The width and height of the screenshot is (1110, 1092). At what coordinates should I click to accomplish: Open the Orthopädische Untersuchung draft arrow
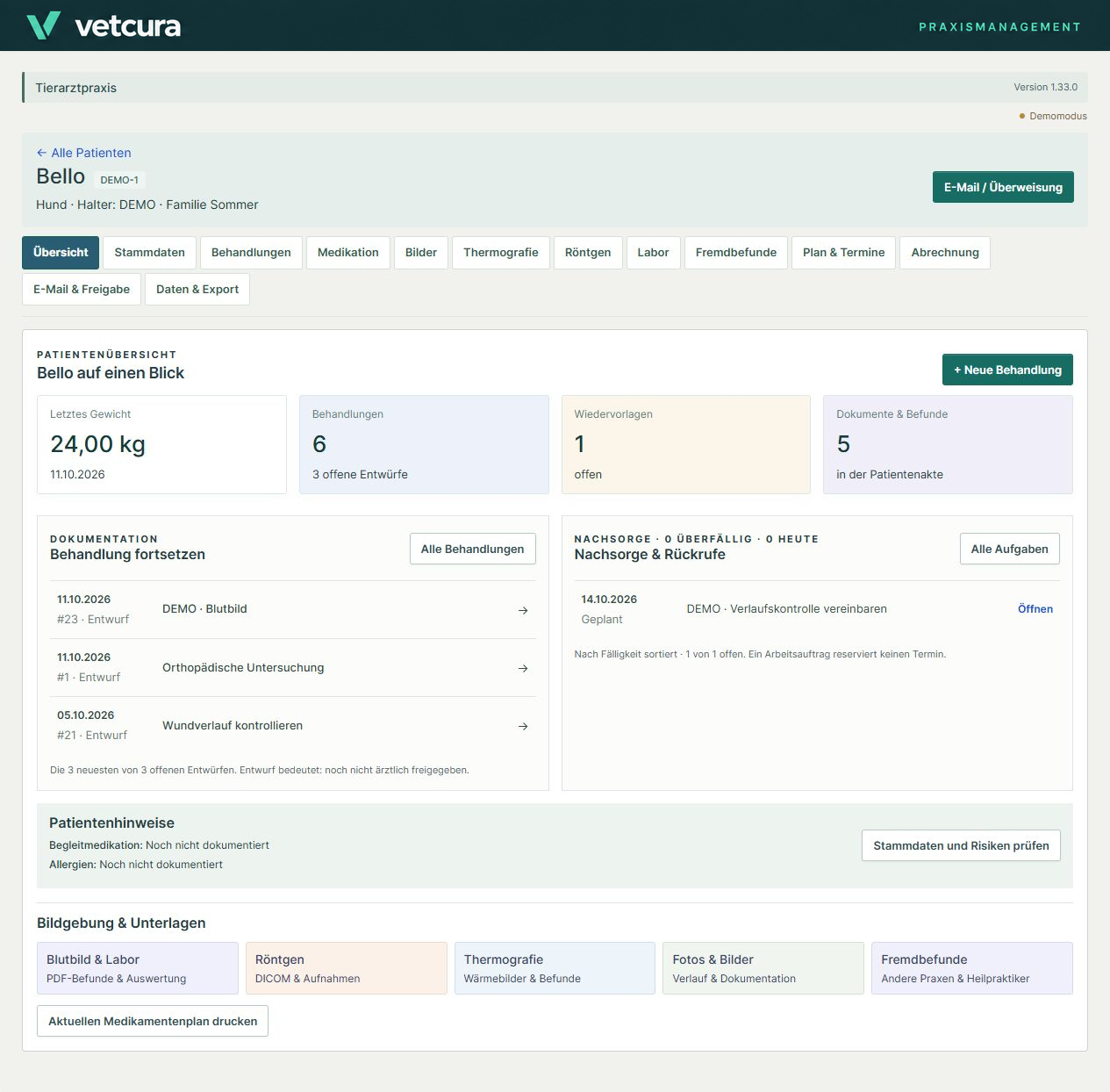(x=523, y=668)
